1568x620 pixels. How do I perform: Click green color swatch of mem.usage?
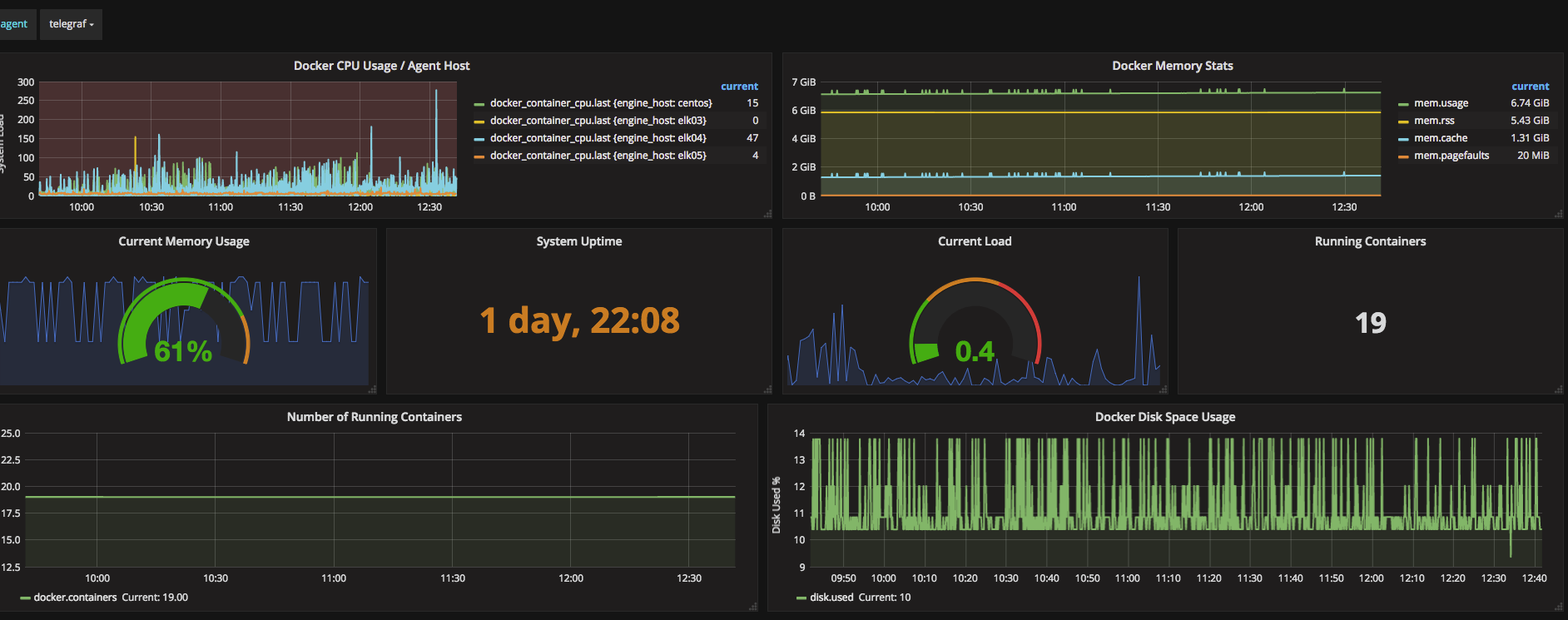pyautogui.click(x=1403, y=105)
